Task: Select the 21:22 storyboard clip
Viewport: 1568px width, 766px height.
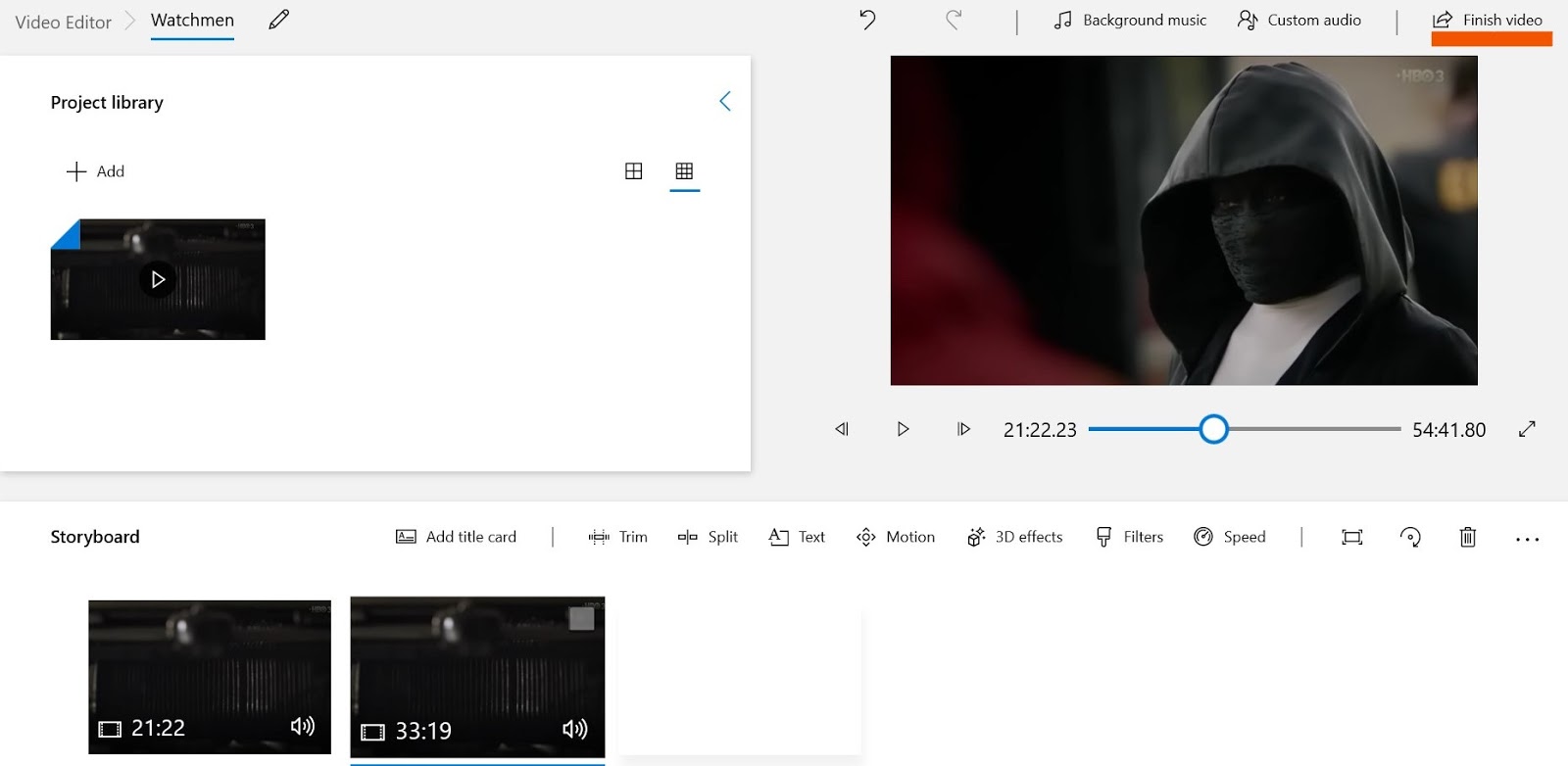Action: (x=210, y=677)
